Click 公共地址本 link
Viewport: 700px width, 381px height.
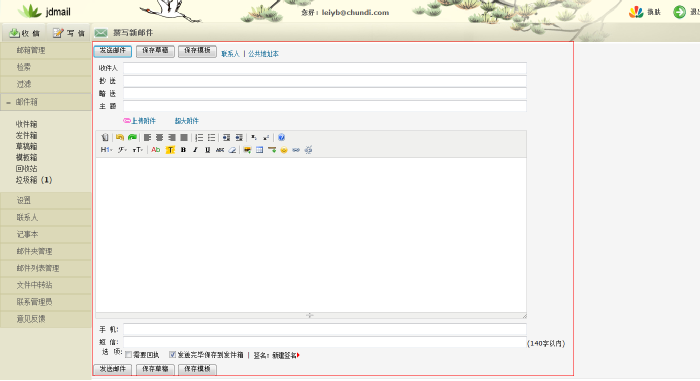click(263, 54)
